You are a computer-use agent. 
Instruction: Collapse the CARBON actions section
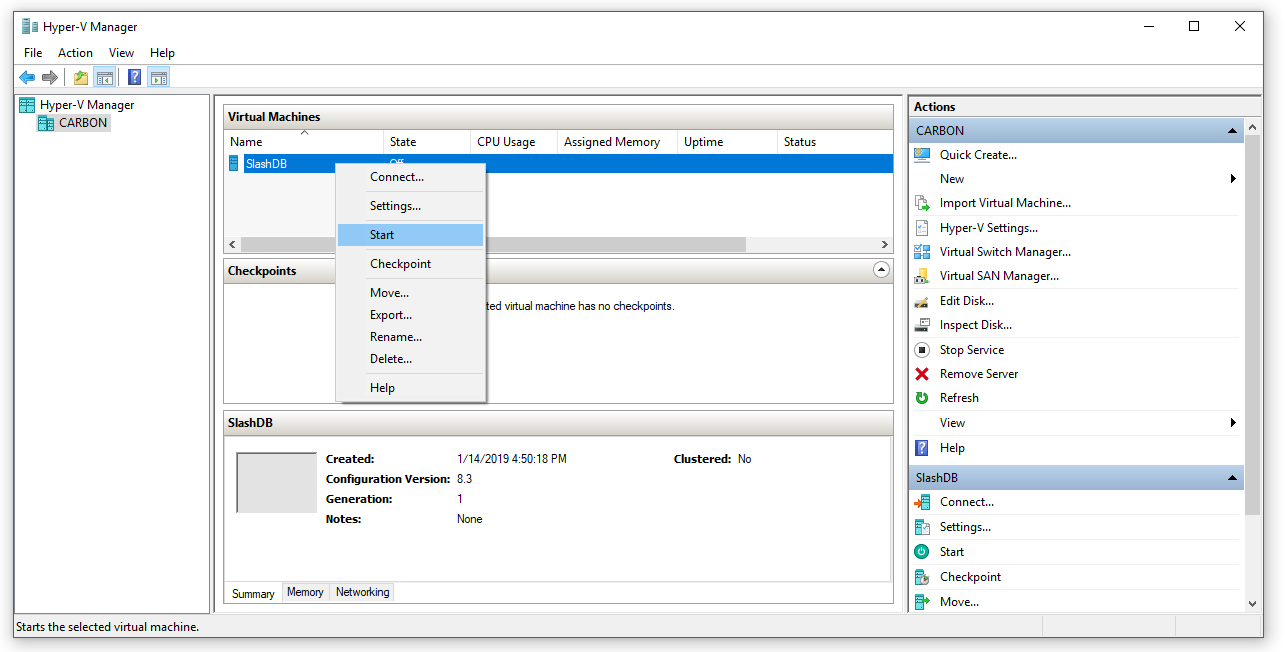click(x=1233, y=131)
